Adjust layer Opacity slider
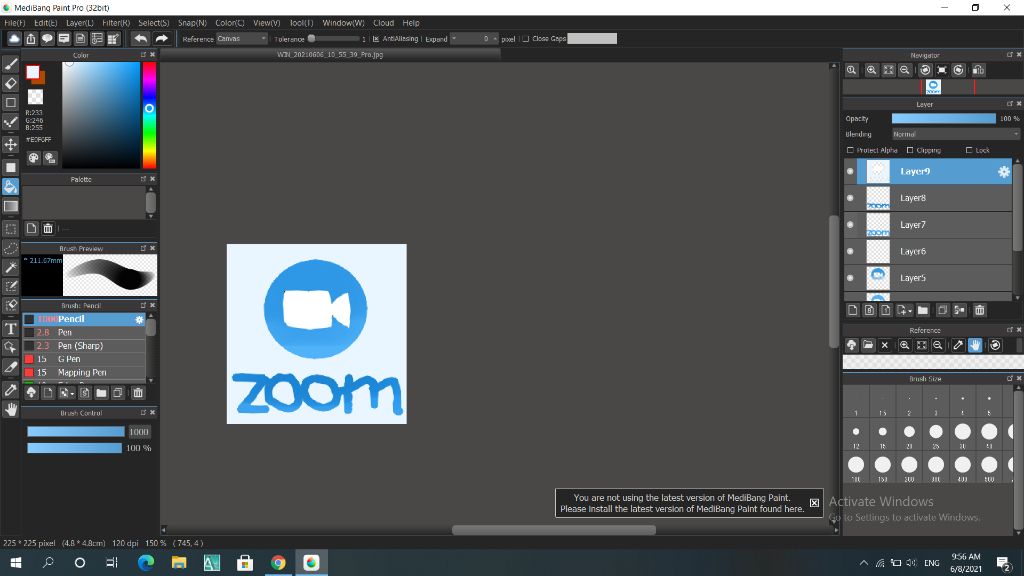The image size is (1024, 576). [944, 119]
